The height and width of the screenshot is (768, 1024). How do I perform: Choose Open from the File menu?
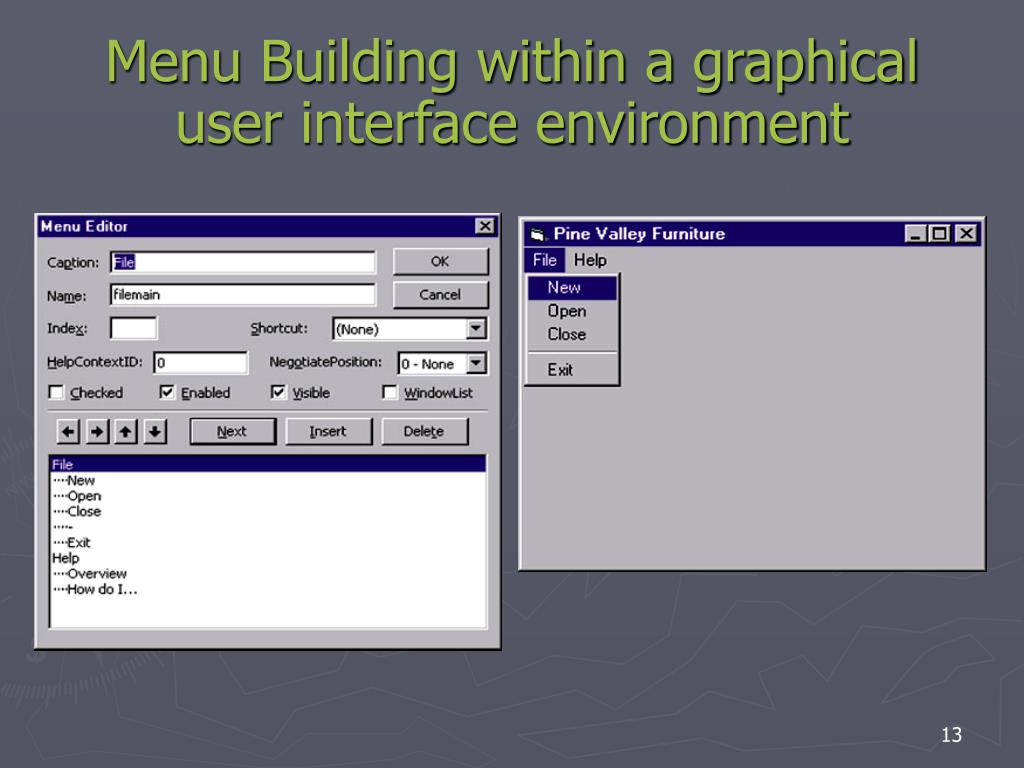572,311
